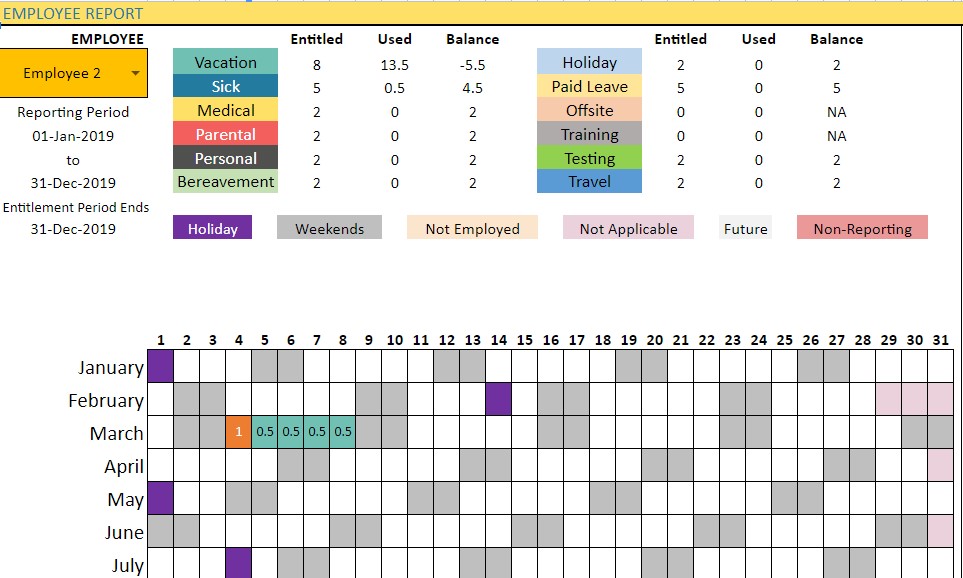Click the Vacation balance value -5.5

pos(472,64)
